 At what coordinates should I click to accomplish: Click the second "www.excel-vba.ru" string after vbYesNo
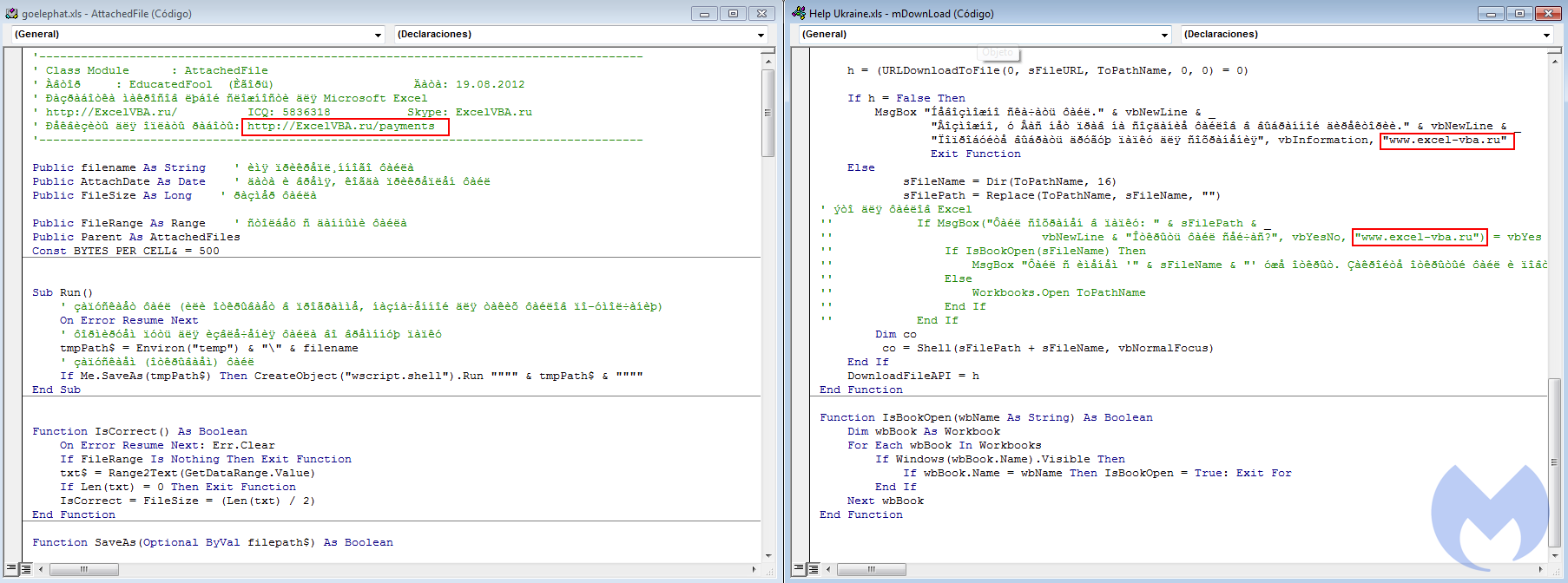[x=1418, y=237]
